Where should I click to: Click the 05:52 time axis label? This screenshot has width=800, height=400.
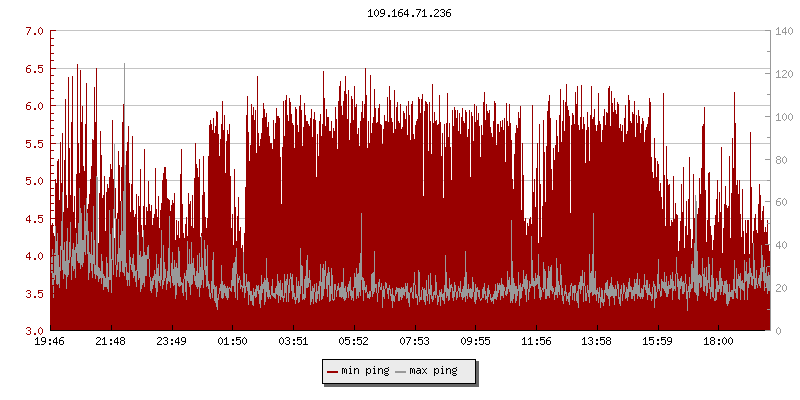(x=353, y=341)
